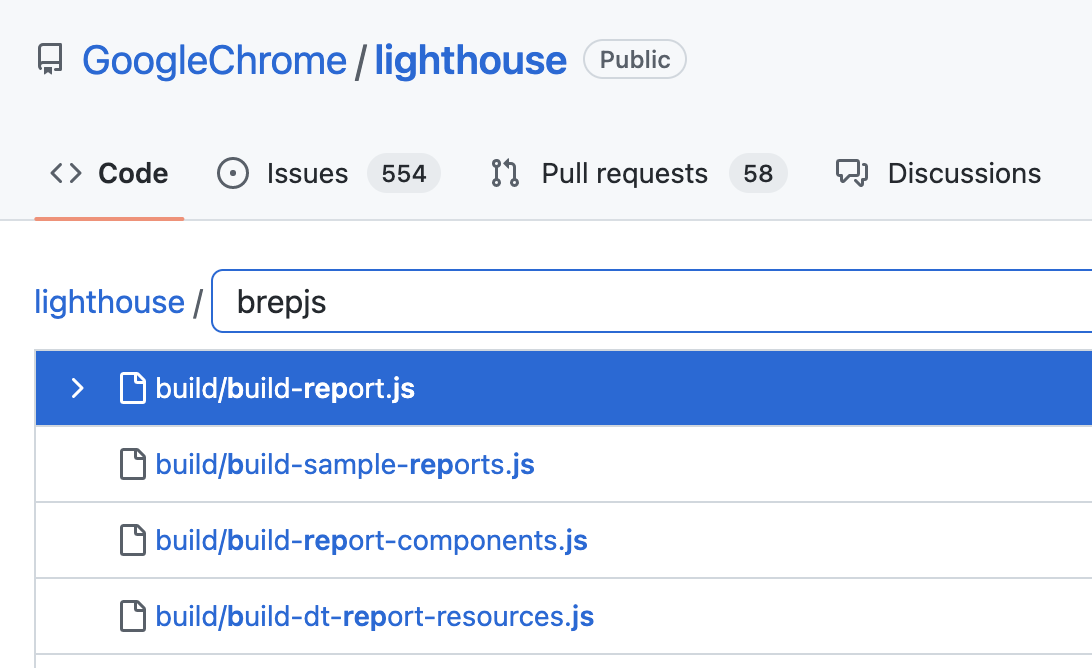The width and height of the screenshot is (1092, 668).
Task: Open the GoogleChrome organization link
Action: coord(214,61)
